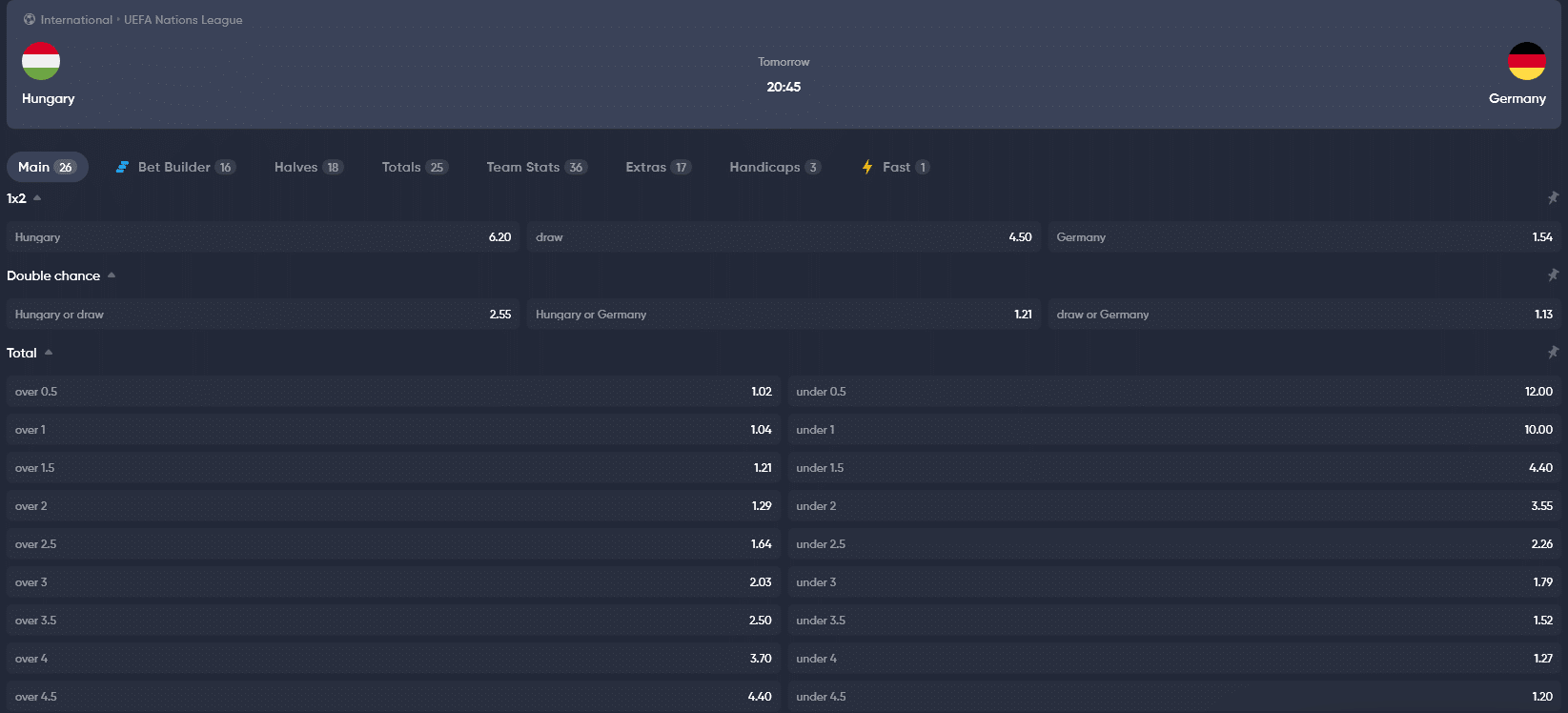
Task: Click the Hungary team name
Action: pyautogui.click(x=48, y=99)
